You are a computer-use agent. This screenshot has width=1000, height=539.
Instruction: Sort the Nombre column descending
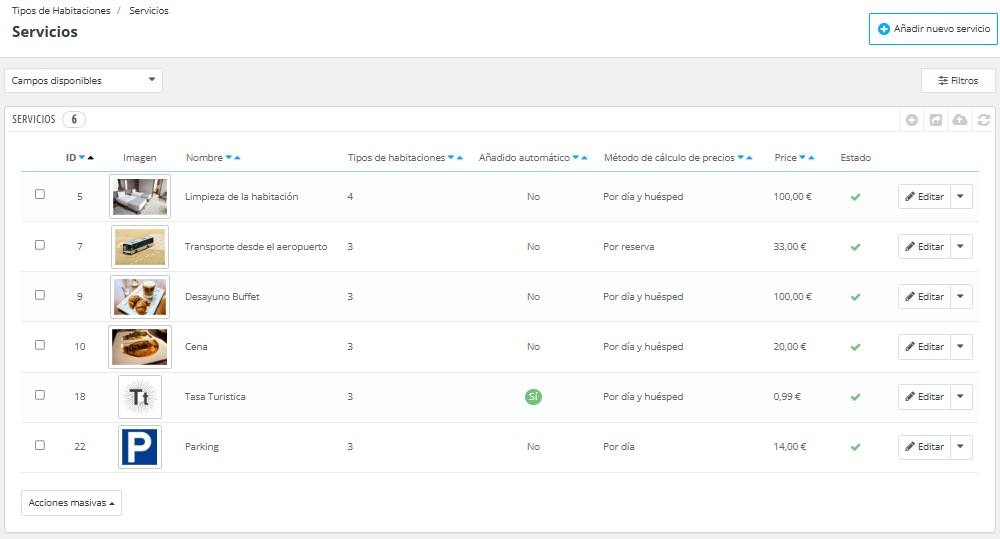point(228,158)
